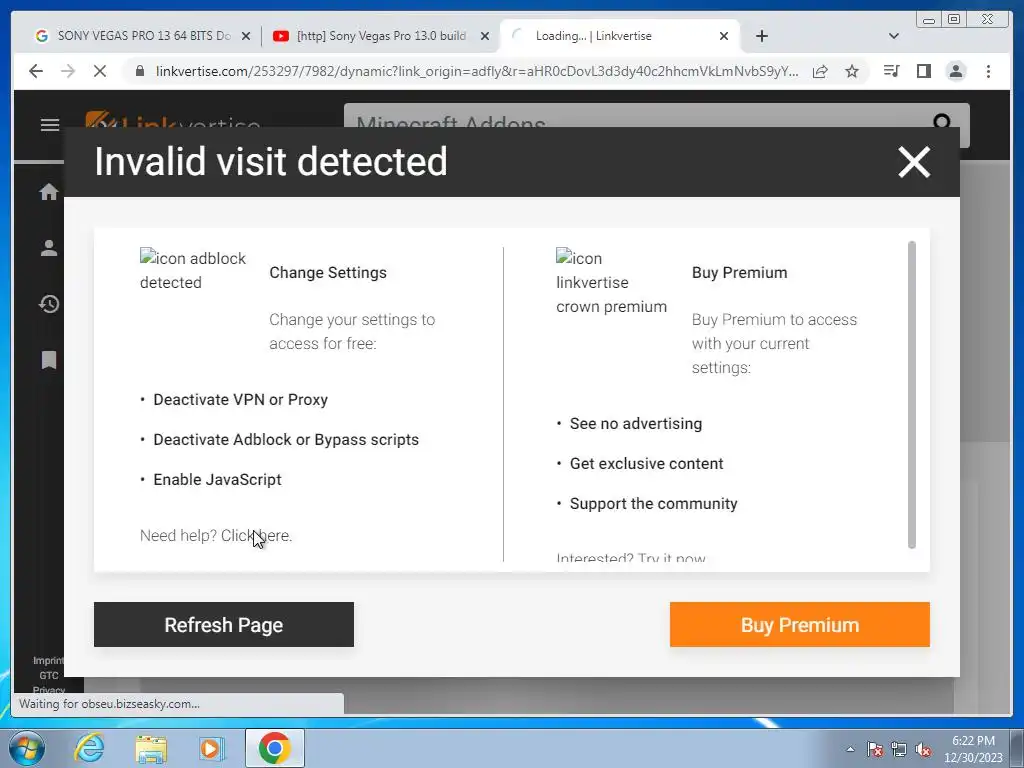
Task: Toggle Chrome side panel
Action: coord(923,71)
